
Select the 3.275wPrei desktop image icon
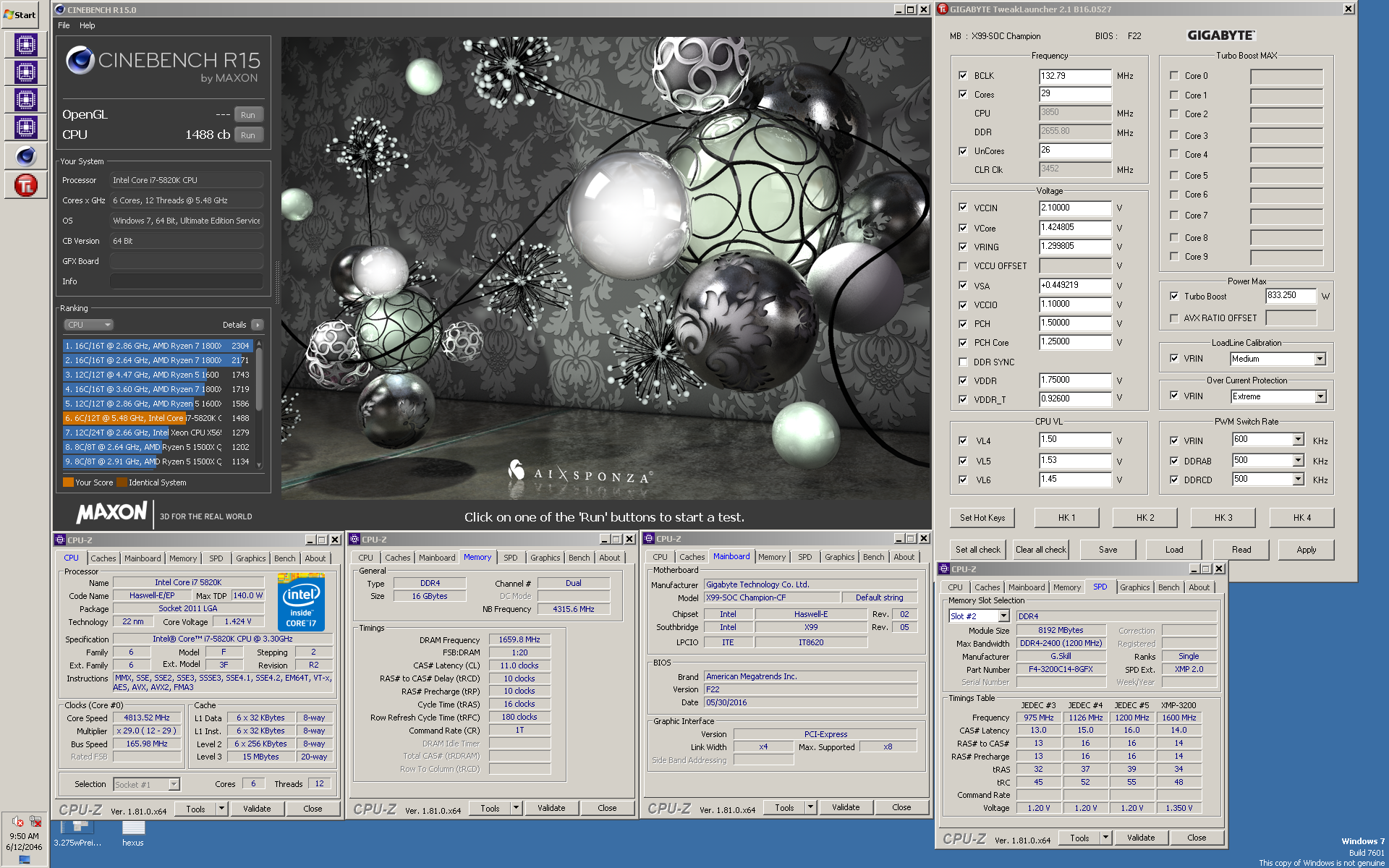pos(77,833)
